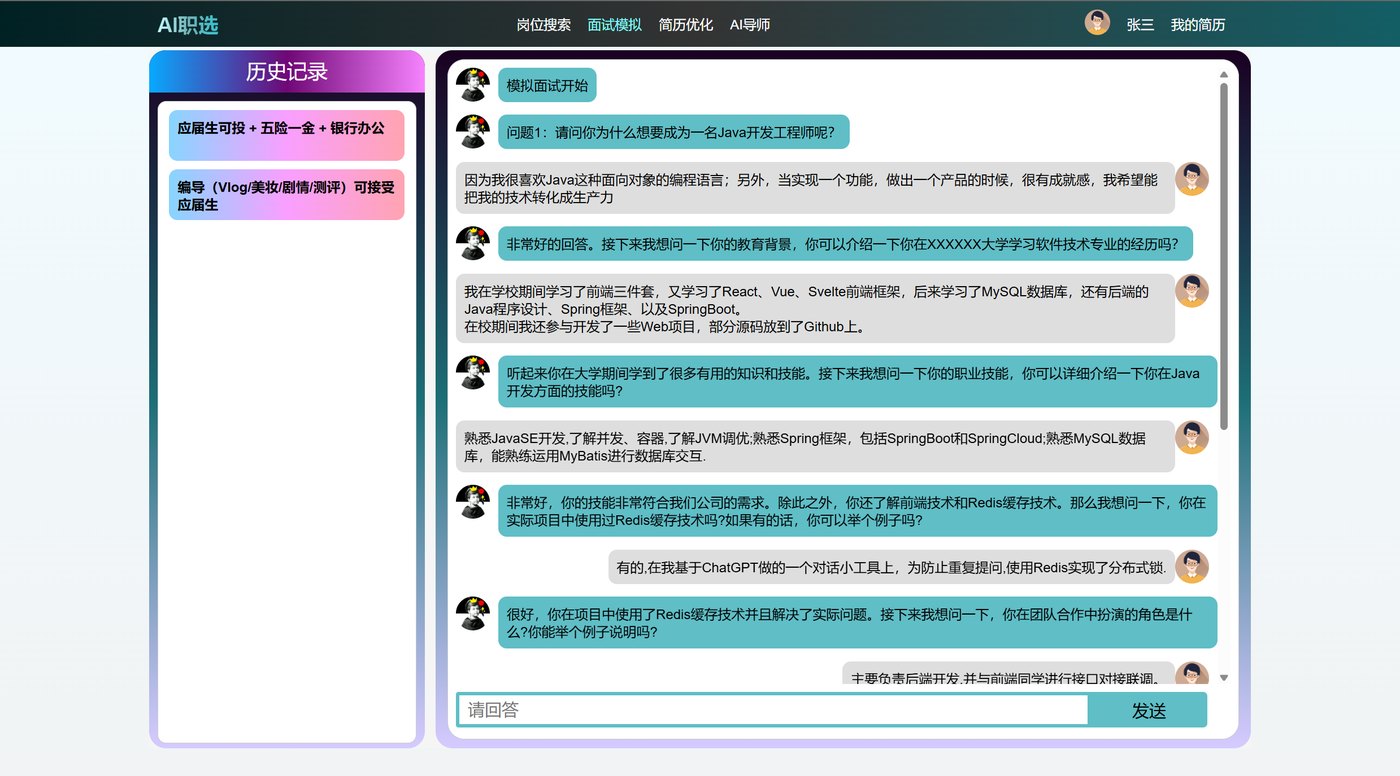Viewport: 1400px width, 776px height.
Task: Focus the 请回答 answer input field
Action: [772, 710]
